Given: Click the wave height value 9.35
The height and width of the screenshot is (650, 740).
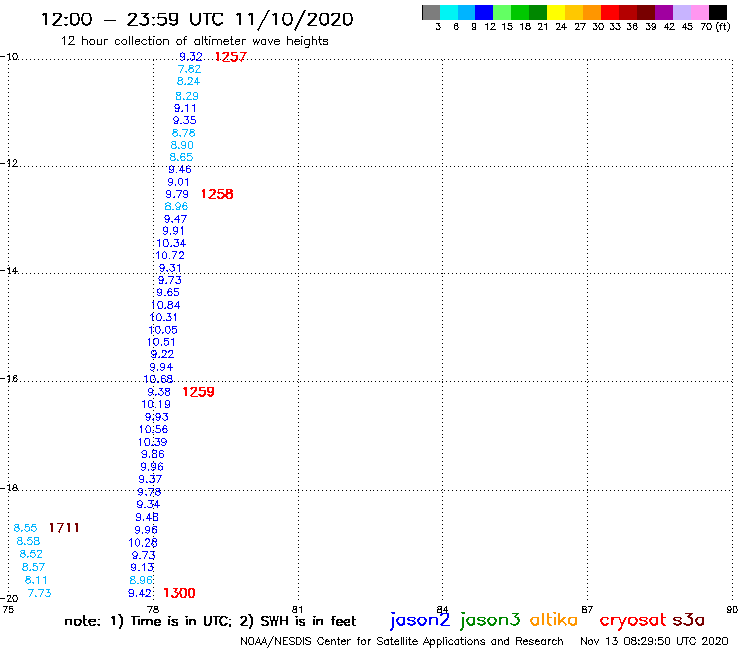Looking at the screenshot, I should tap(184, 120).
